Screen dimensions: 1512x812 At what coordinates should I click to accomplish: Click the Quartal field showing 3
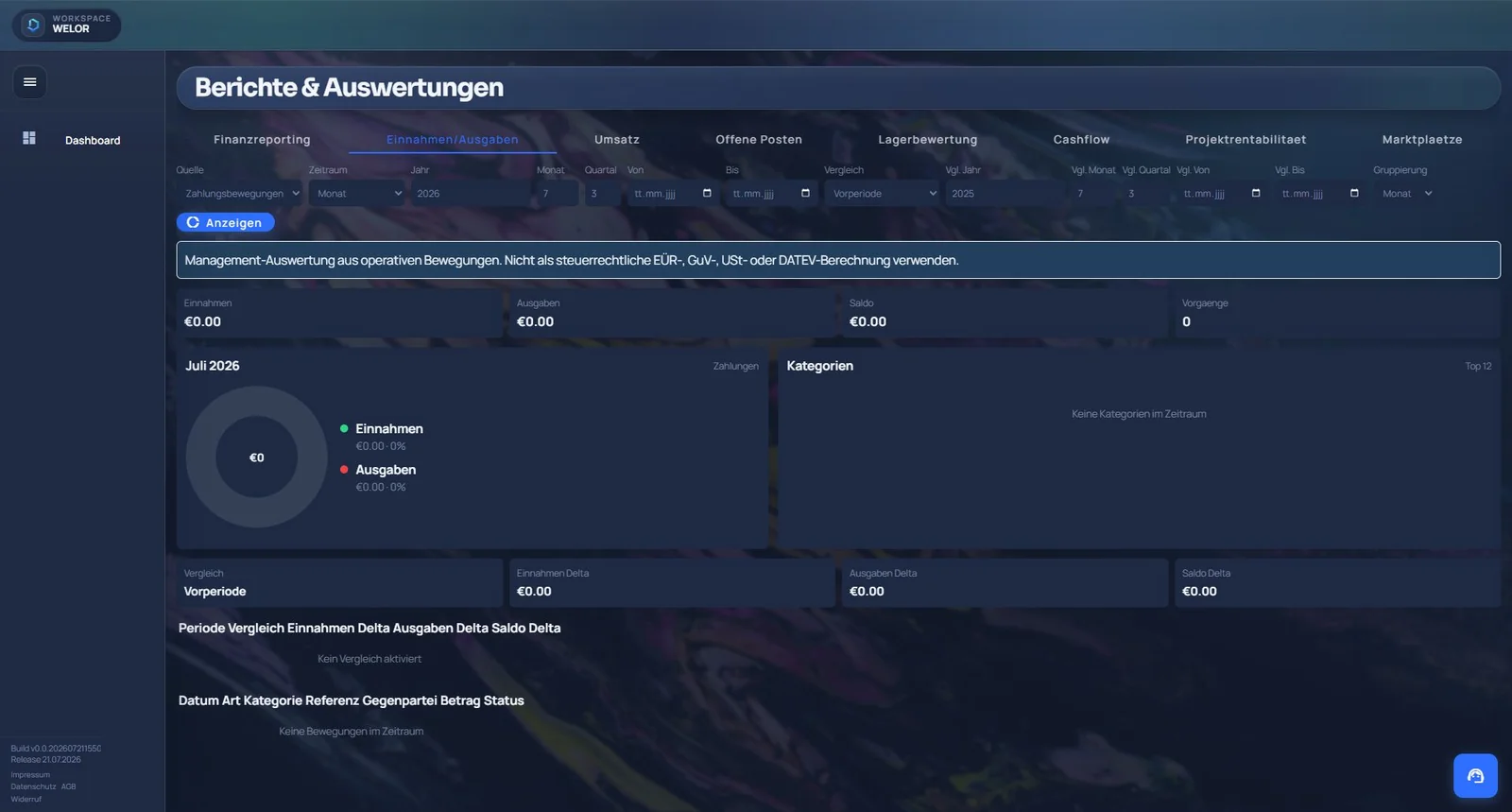tap(603, 194)
